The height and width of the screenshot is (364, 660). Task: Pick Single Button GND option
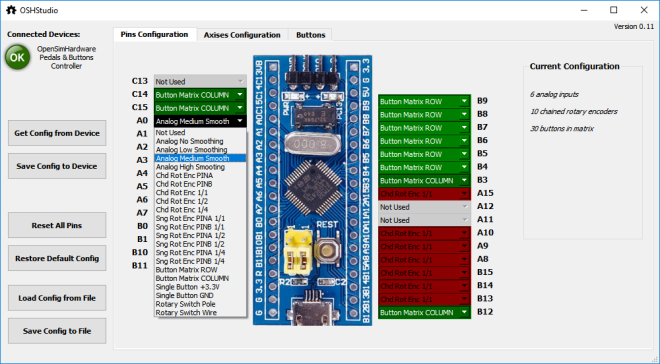coord(184,295)
